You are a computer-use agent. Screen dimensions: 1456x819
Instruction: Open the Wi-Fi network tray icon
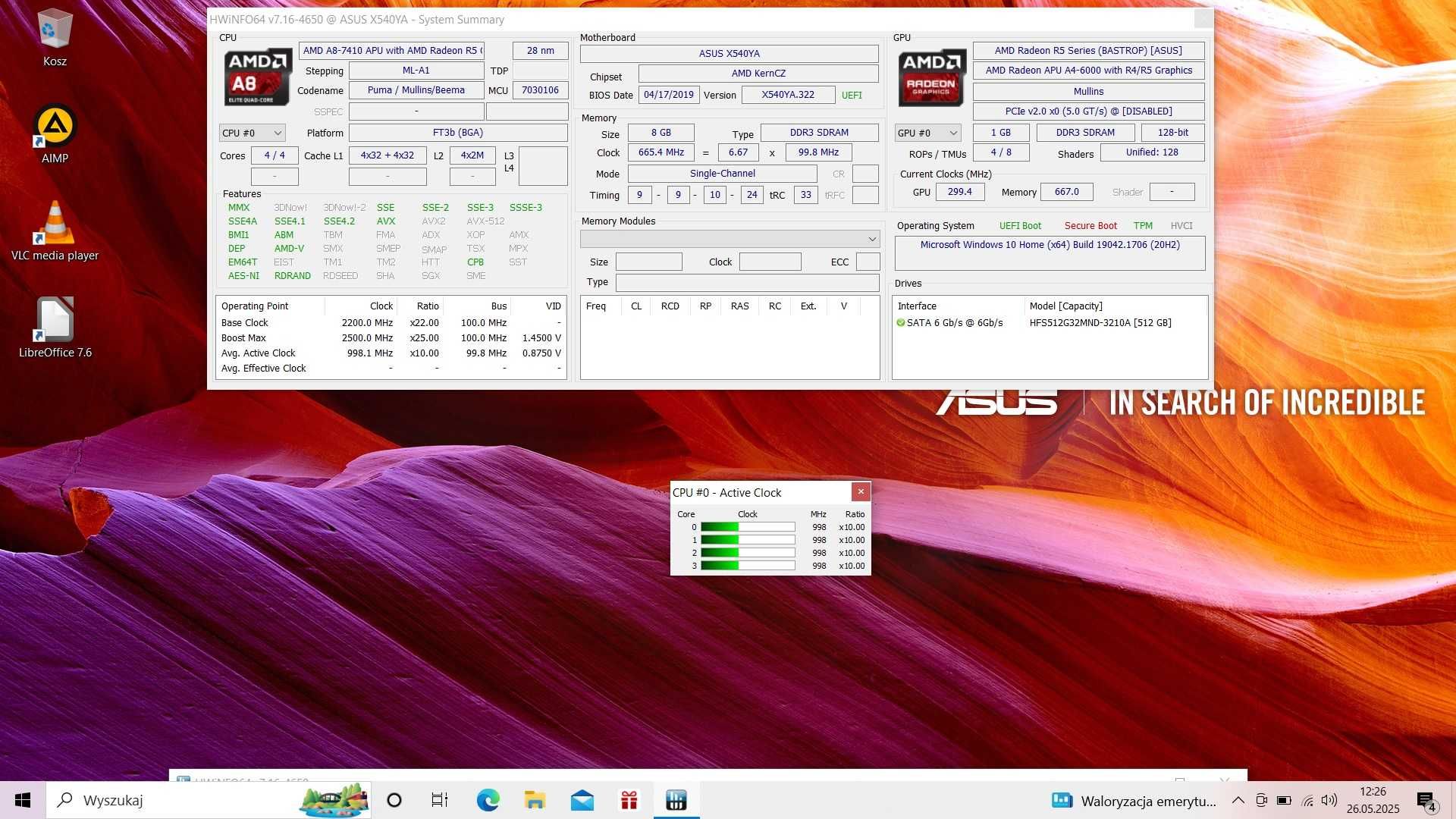(1307, 800)
